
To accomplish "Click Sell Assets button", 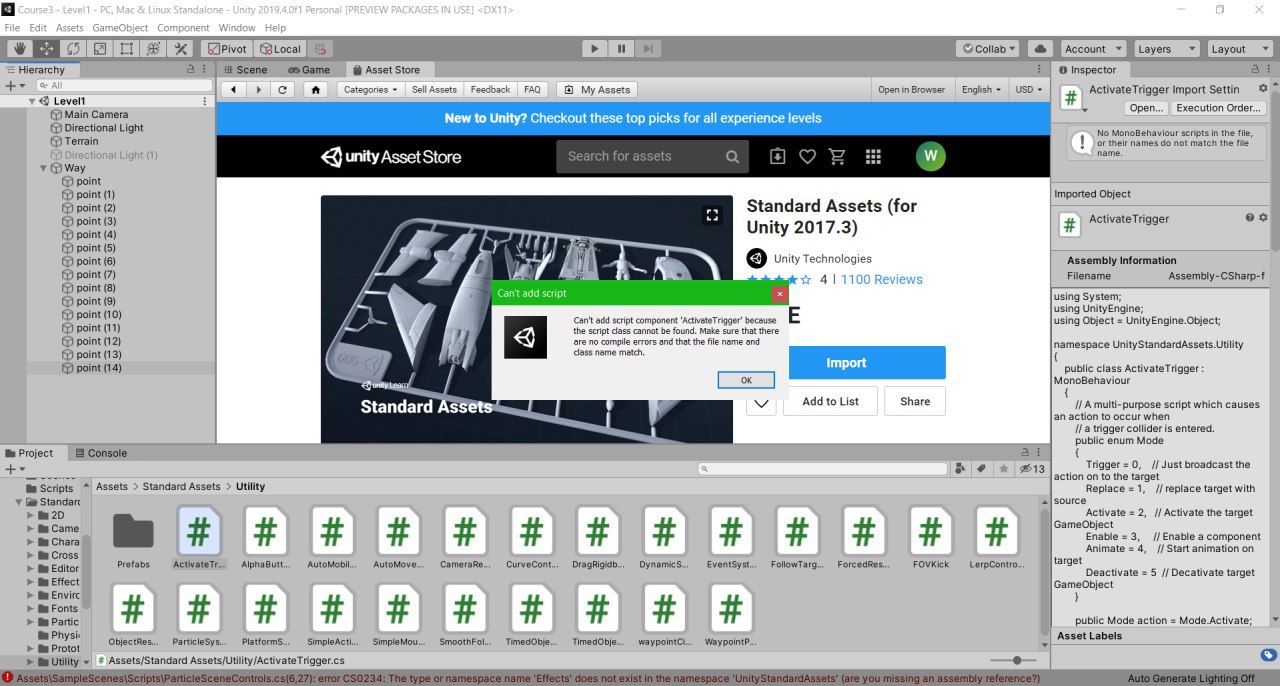I will (x=434, y=89).
